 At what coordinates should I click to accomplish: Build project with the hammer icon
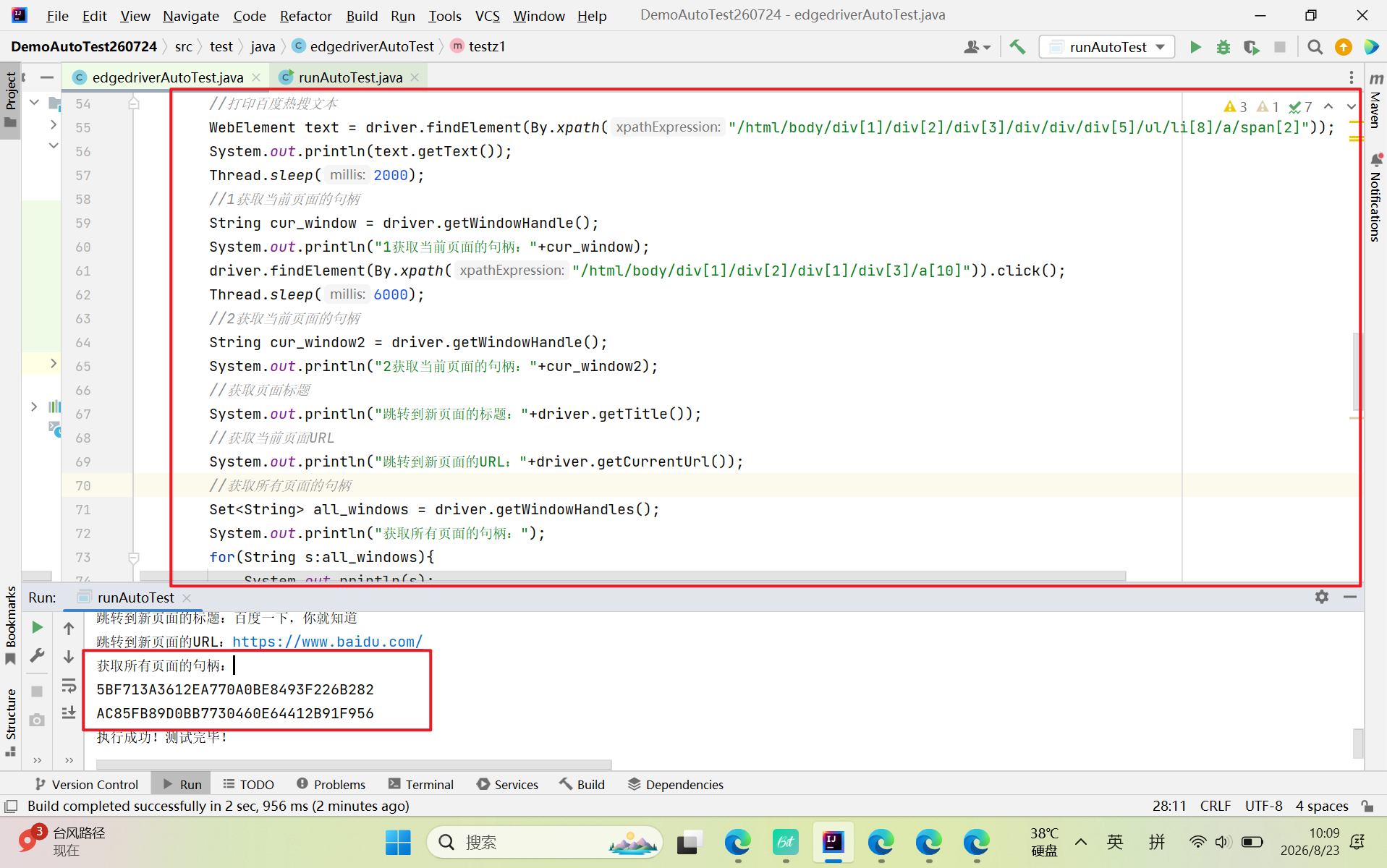click(1017, 47)
